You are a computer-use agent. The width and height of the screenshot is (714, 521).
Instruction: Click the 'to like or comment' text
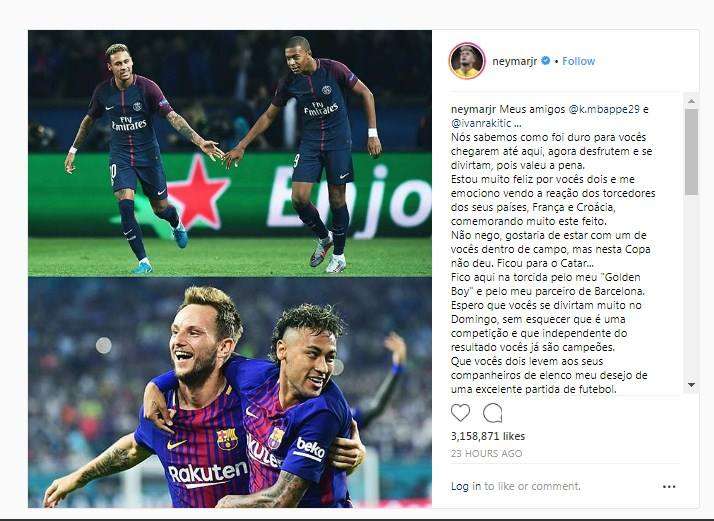532,486
